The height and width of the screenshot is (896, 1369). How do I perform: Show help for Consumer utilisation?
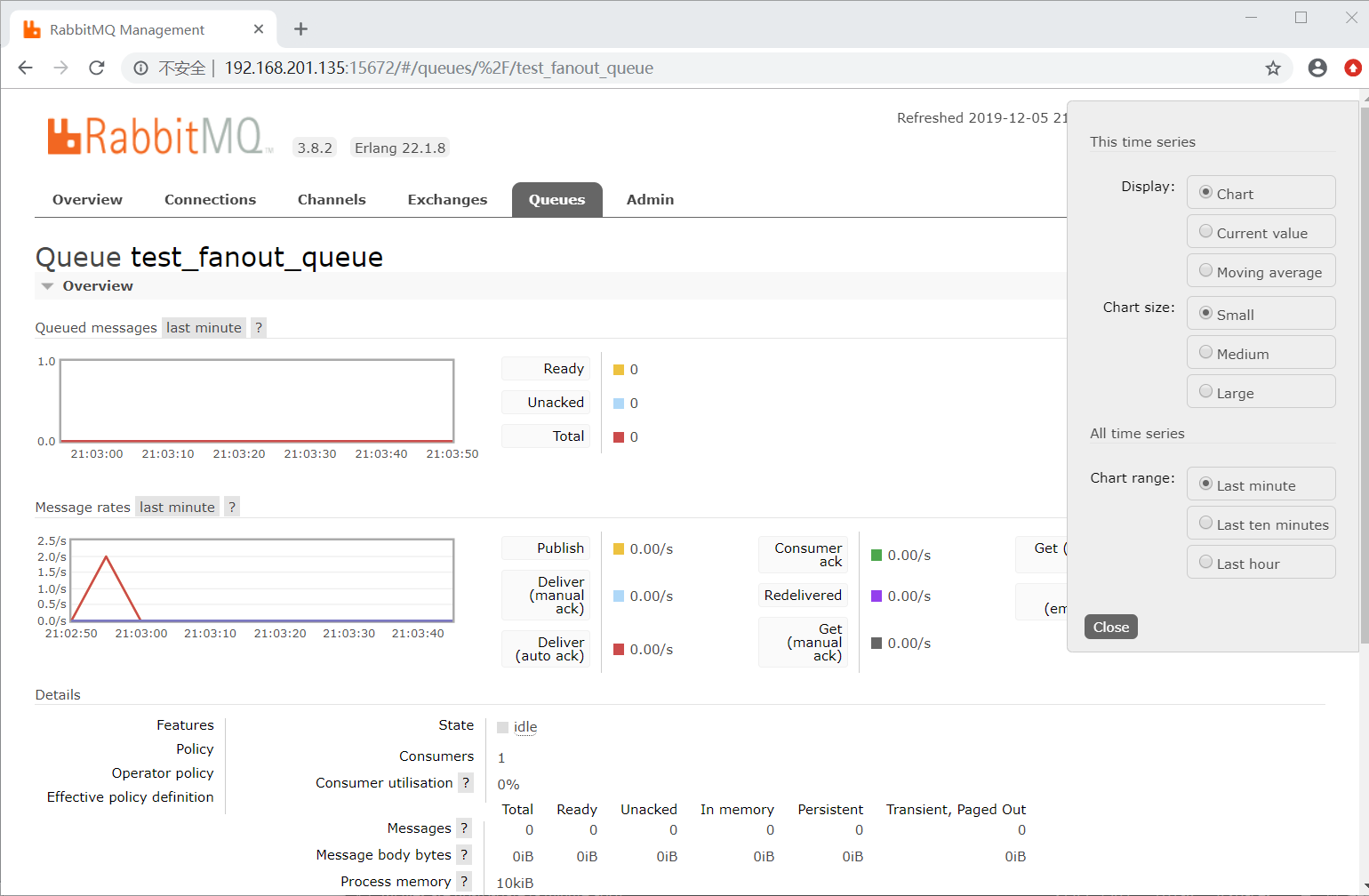point(466,782)
